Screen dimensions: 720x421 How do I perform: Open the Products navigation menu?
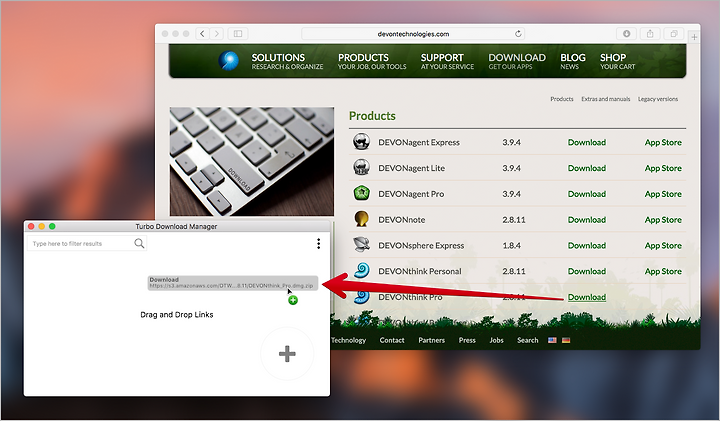(x=372, y=61)
